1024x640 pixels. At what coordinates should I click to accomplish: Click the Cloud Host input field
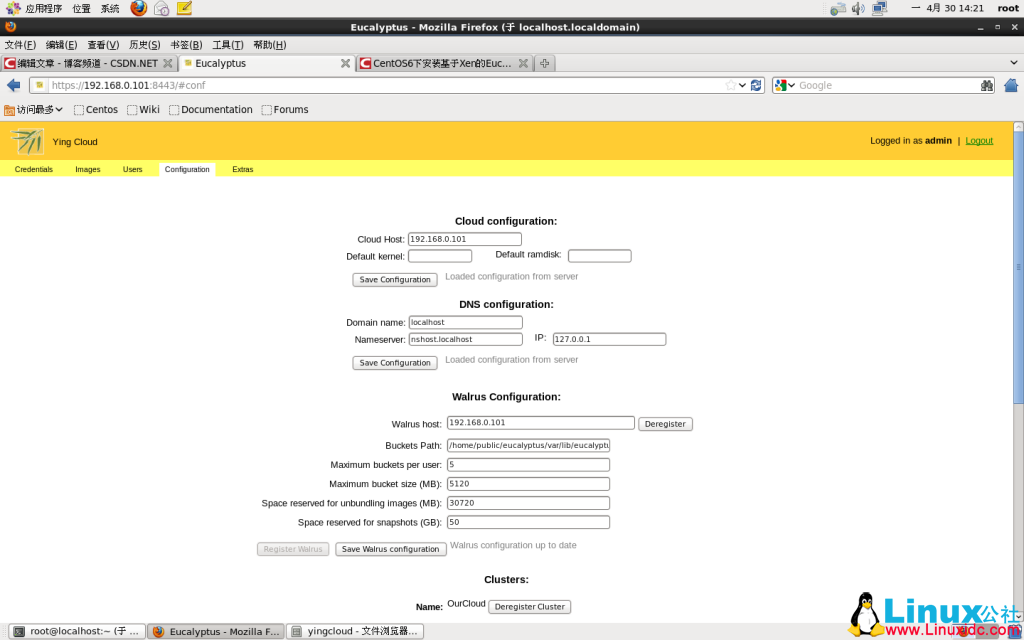465,239
